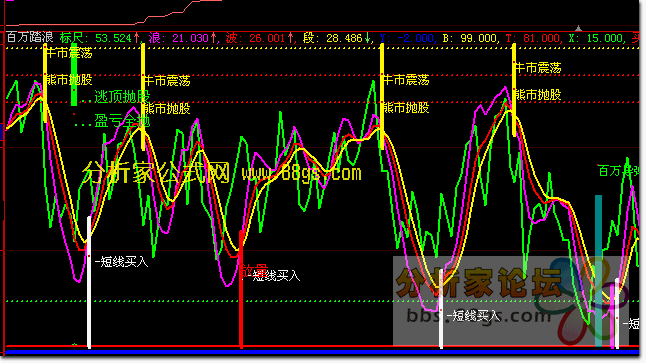
Task: Click the red 放量 label
Action: [254, 270]
